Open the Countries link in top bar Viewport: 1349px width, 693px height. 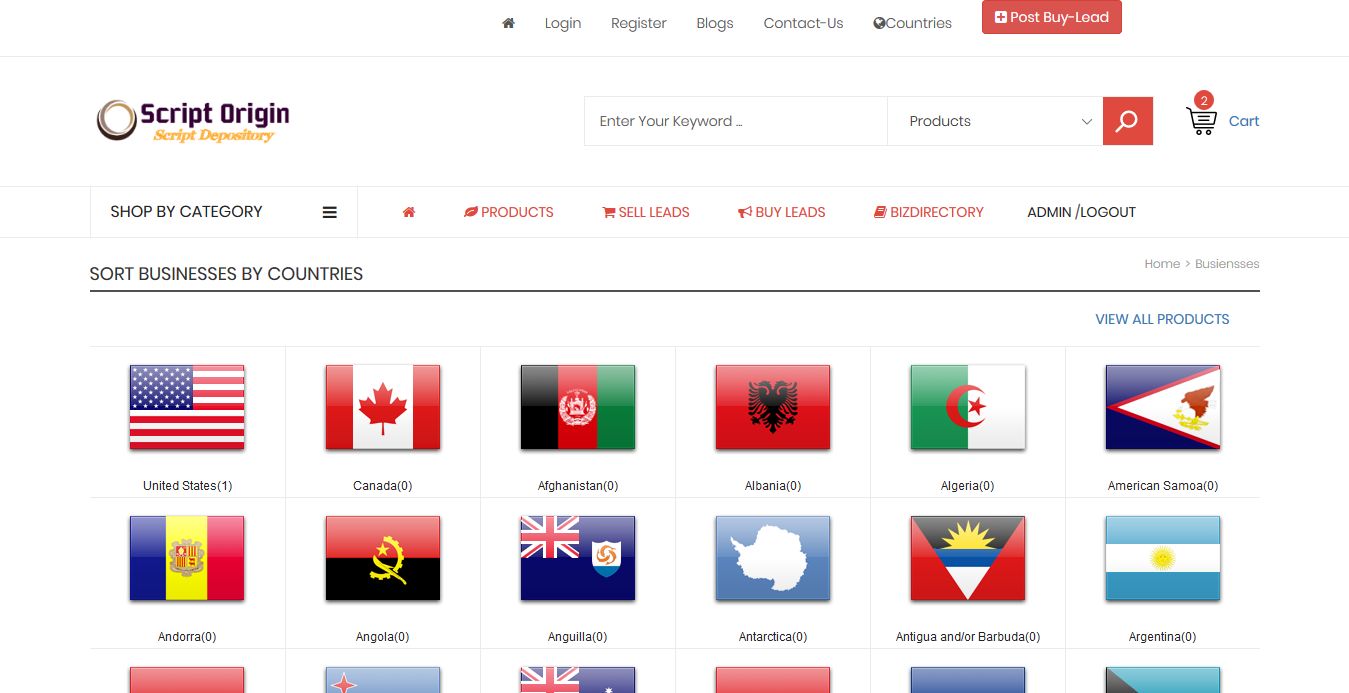point(913,23)
